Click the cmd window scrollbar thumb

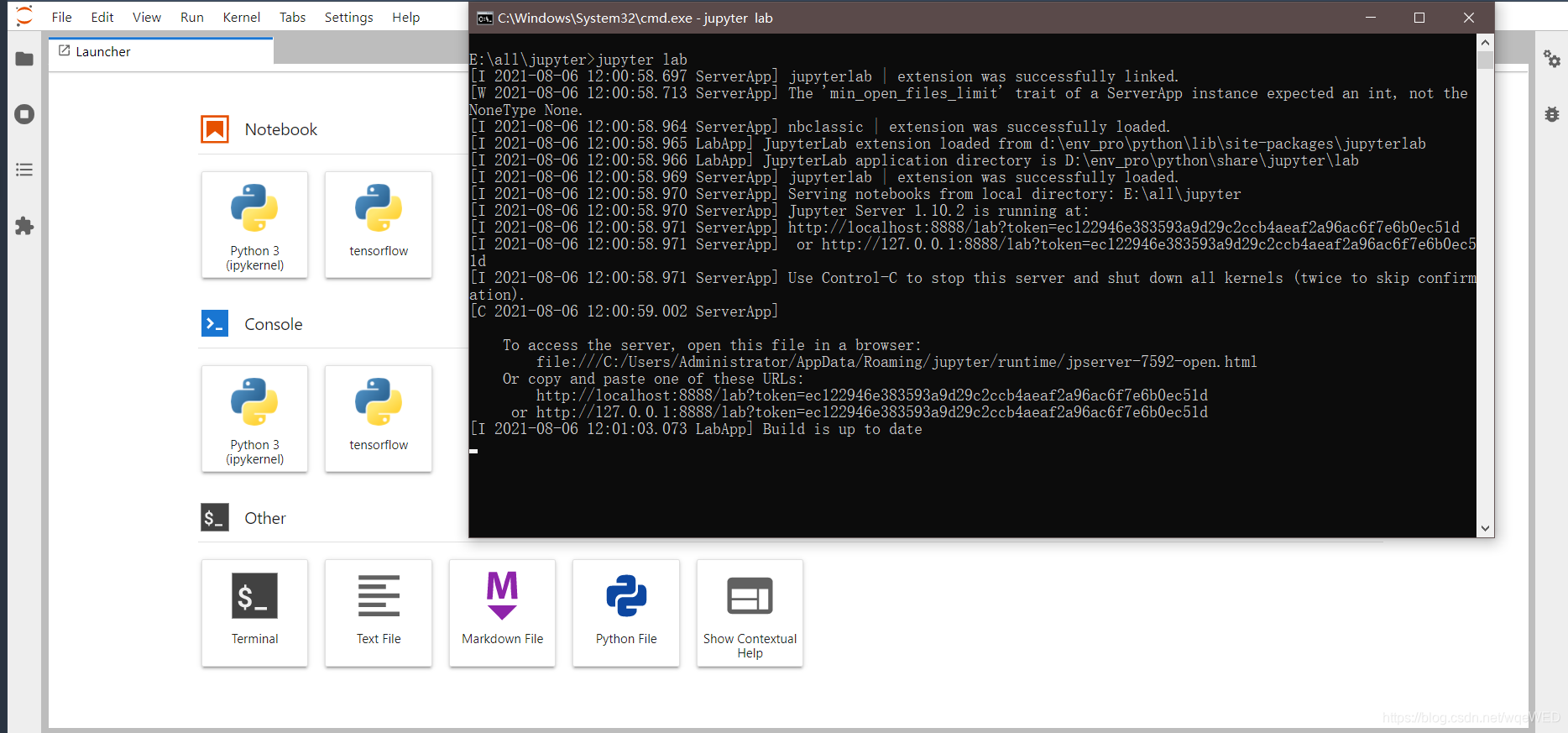point(1485,60)
